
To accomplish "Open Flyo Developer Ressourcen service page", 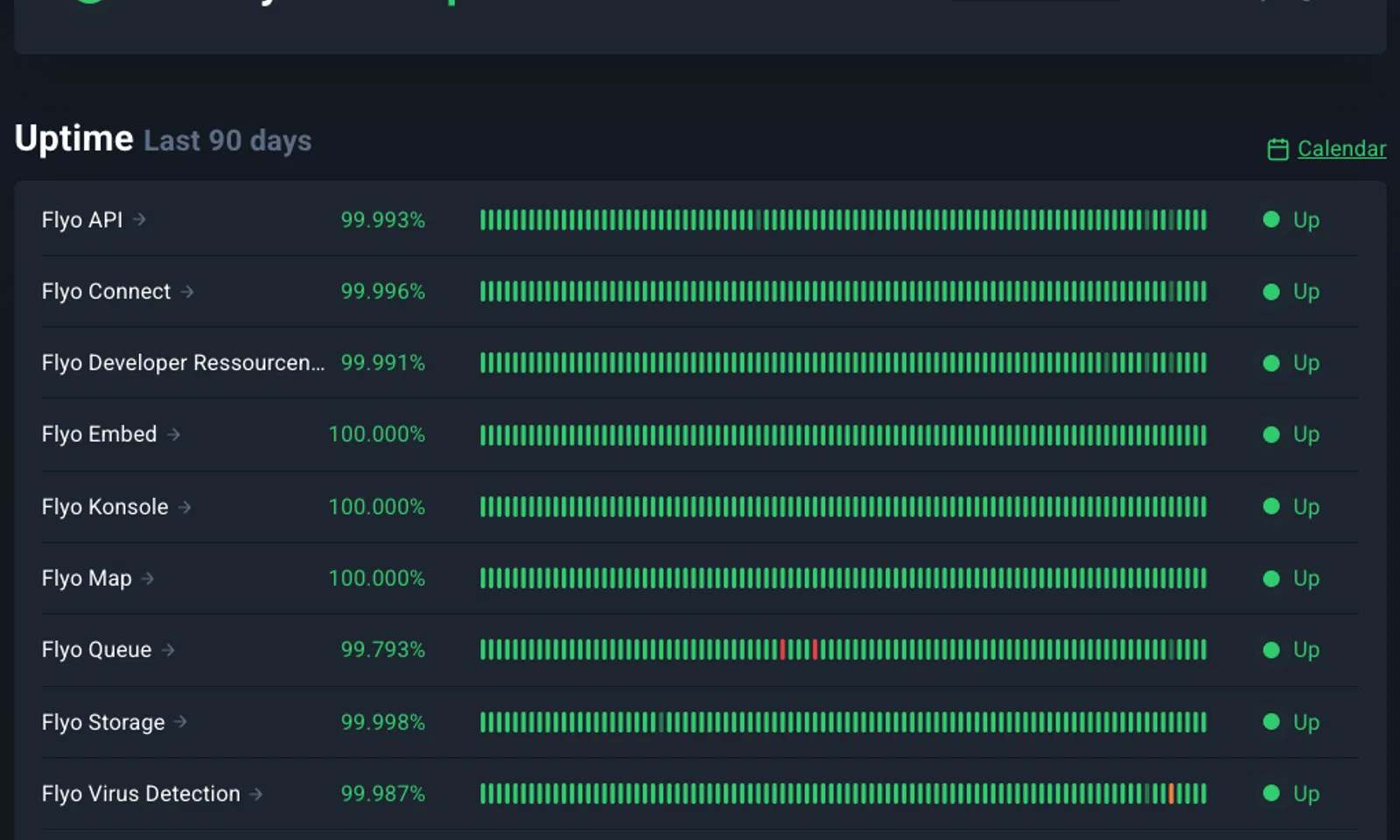I will click(183, 363).
